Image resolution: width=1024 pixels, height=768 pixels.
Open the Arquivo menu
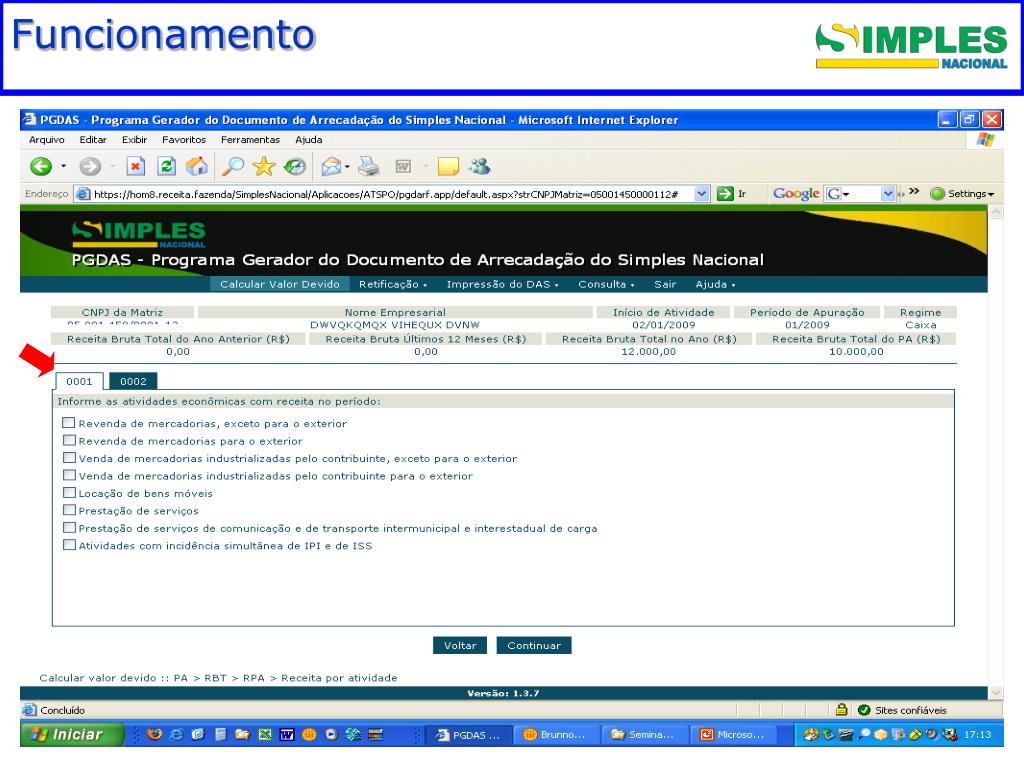(46, 140)
